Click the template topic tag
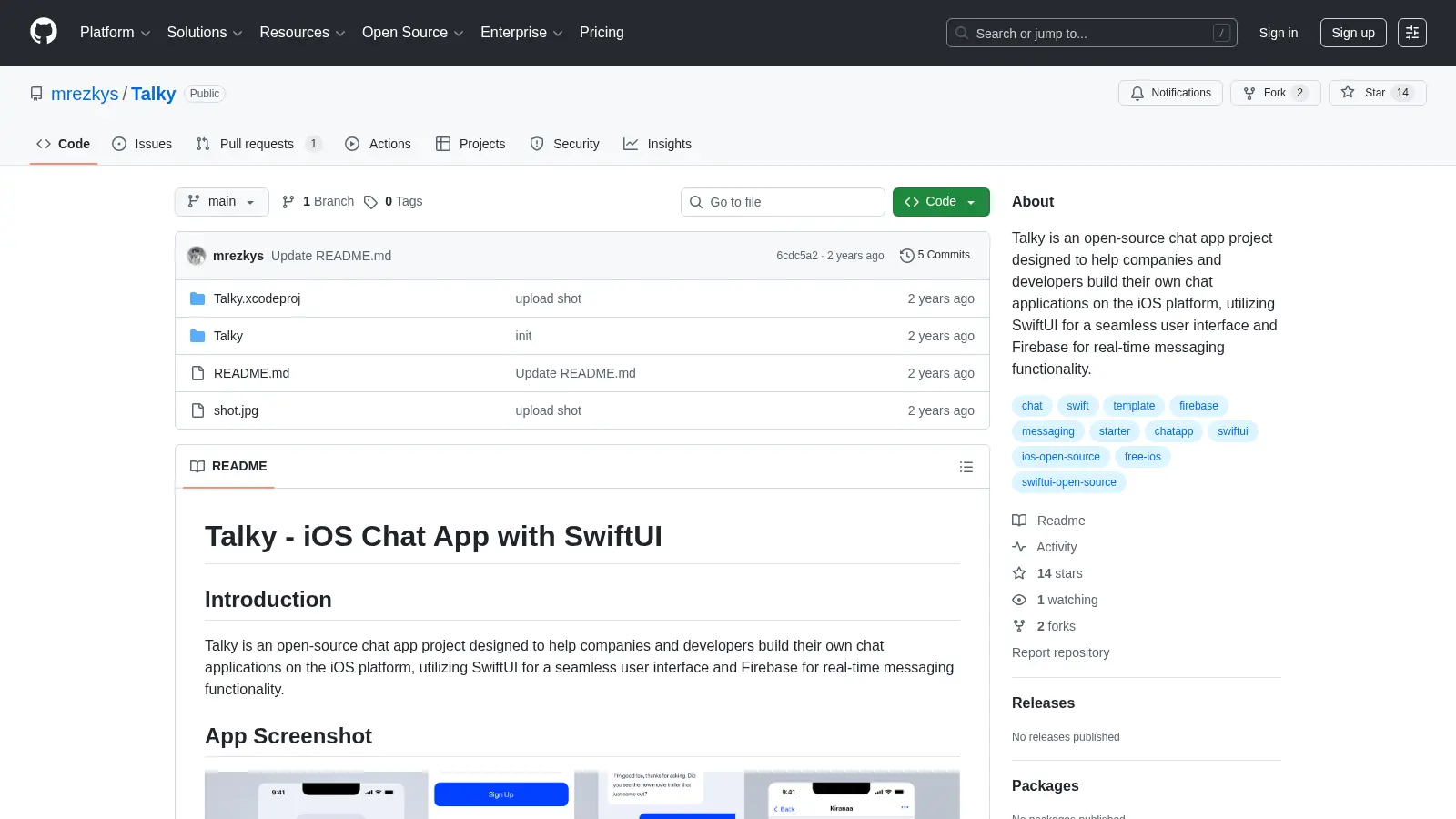 [1134, 406]
